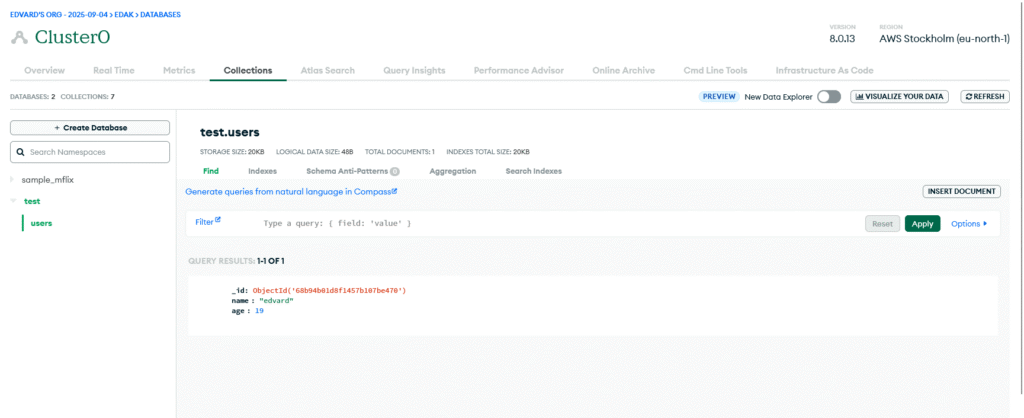1024x418 pixels.
Task: Click Insert Document button
Action: click(x=960, y=191)
